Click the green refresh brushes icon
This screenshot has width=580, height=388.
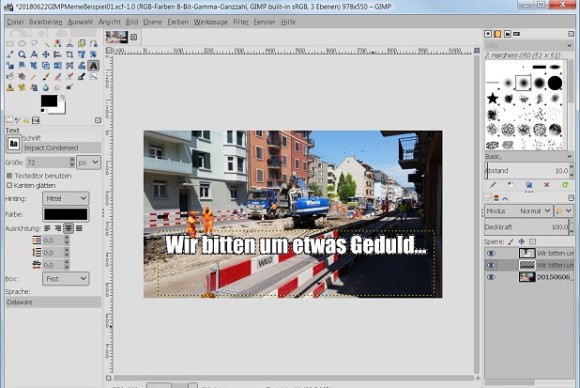[x=564, y=185]
